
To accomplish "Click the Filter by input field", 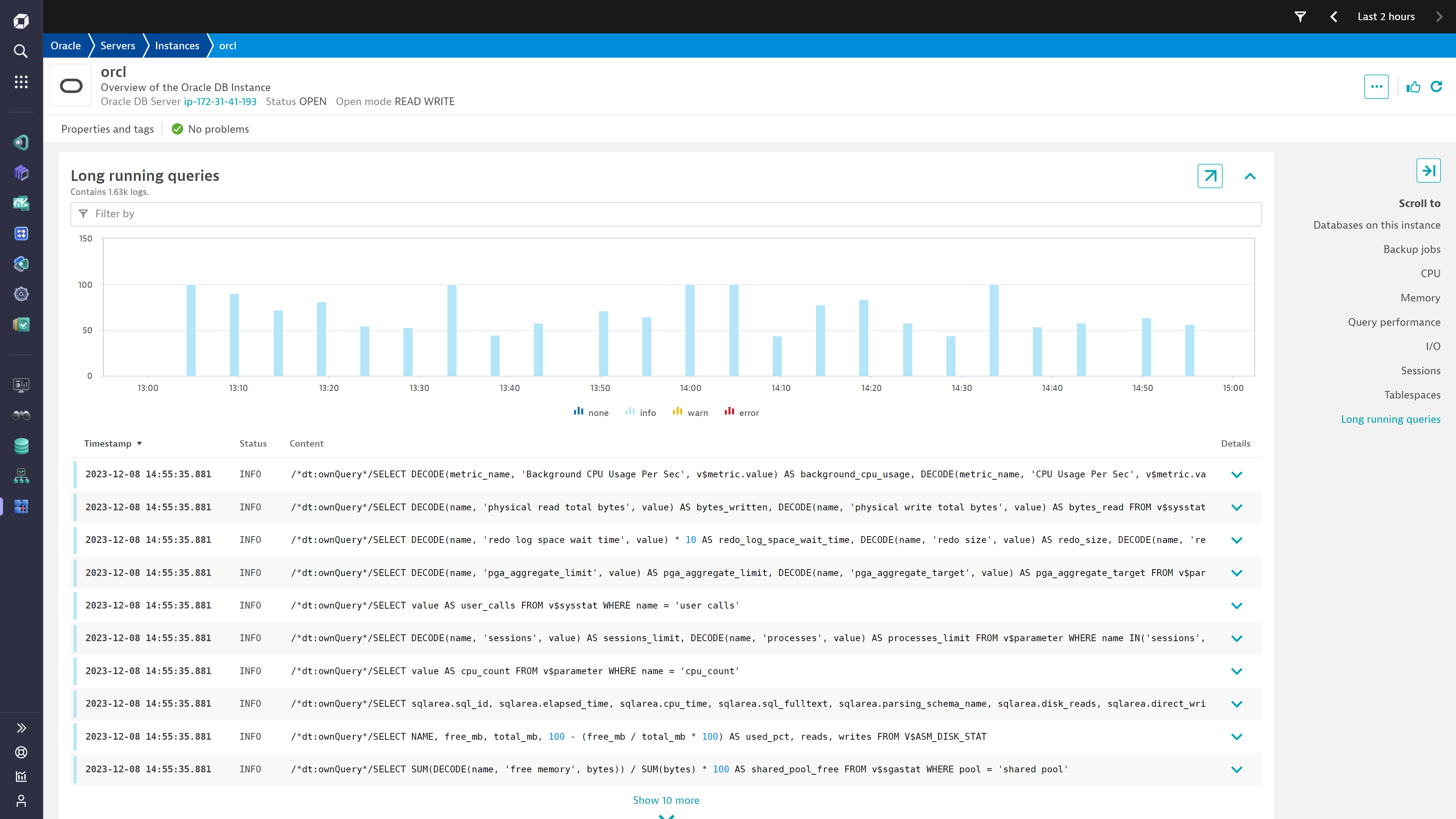I will point(666,213).
